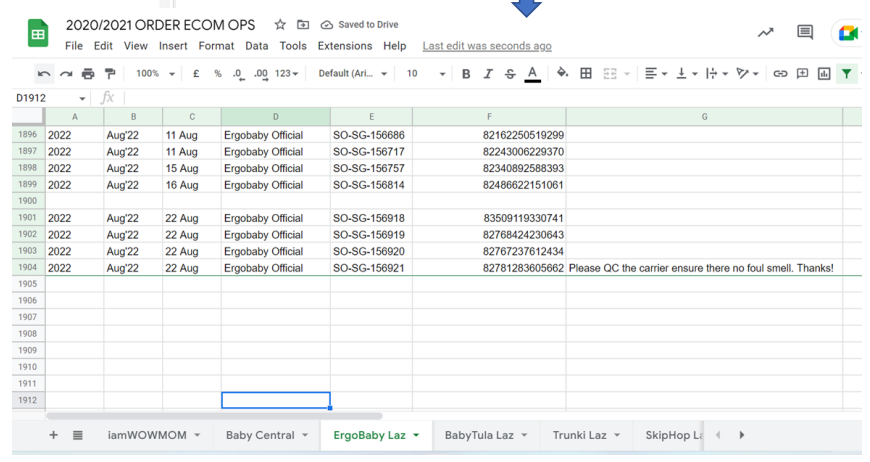
Task: Select column D header
Action: 275,116
